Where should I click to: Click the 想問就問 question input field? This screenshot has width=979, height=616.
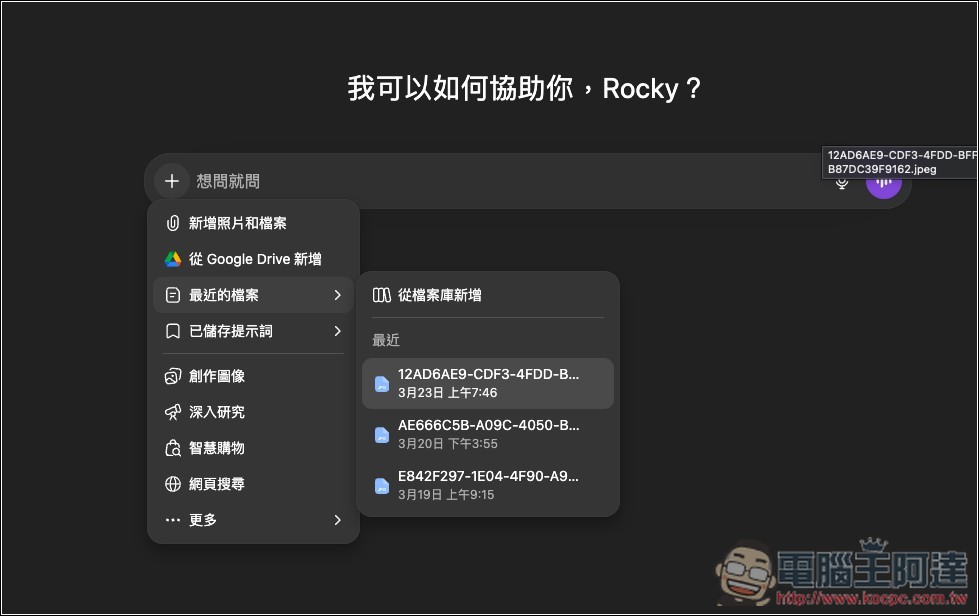pos(230,181)
